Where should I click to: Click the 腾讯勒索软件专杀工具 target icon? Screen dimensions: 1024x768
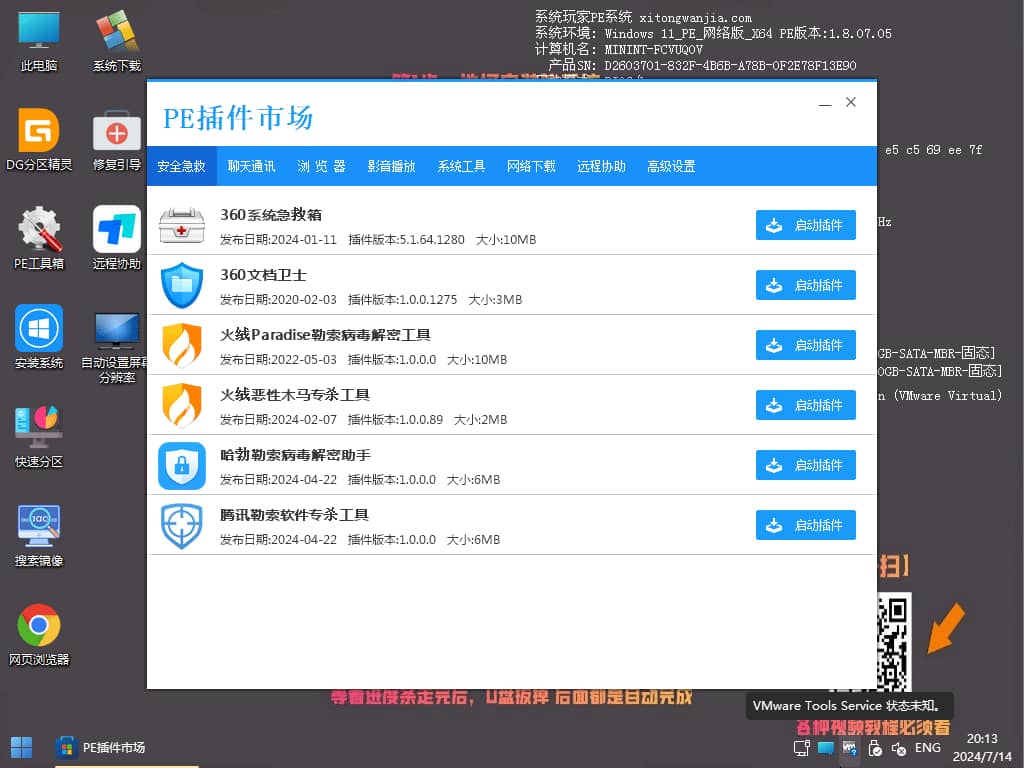pos(181,525)
